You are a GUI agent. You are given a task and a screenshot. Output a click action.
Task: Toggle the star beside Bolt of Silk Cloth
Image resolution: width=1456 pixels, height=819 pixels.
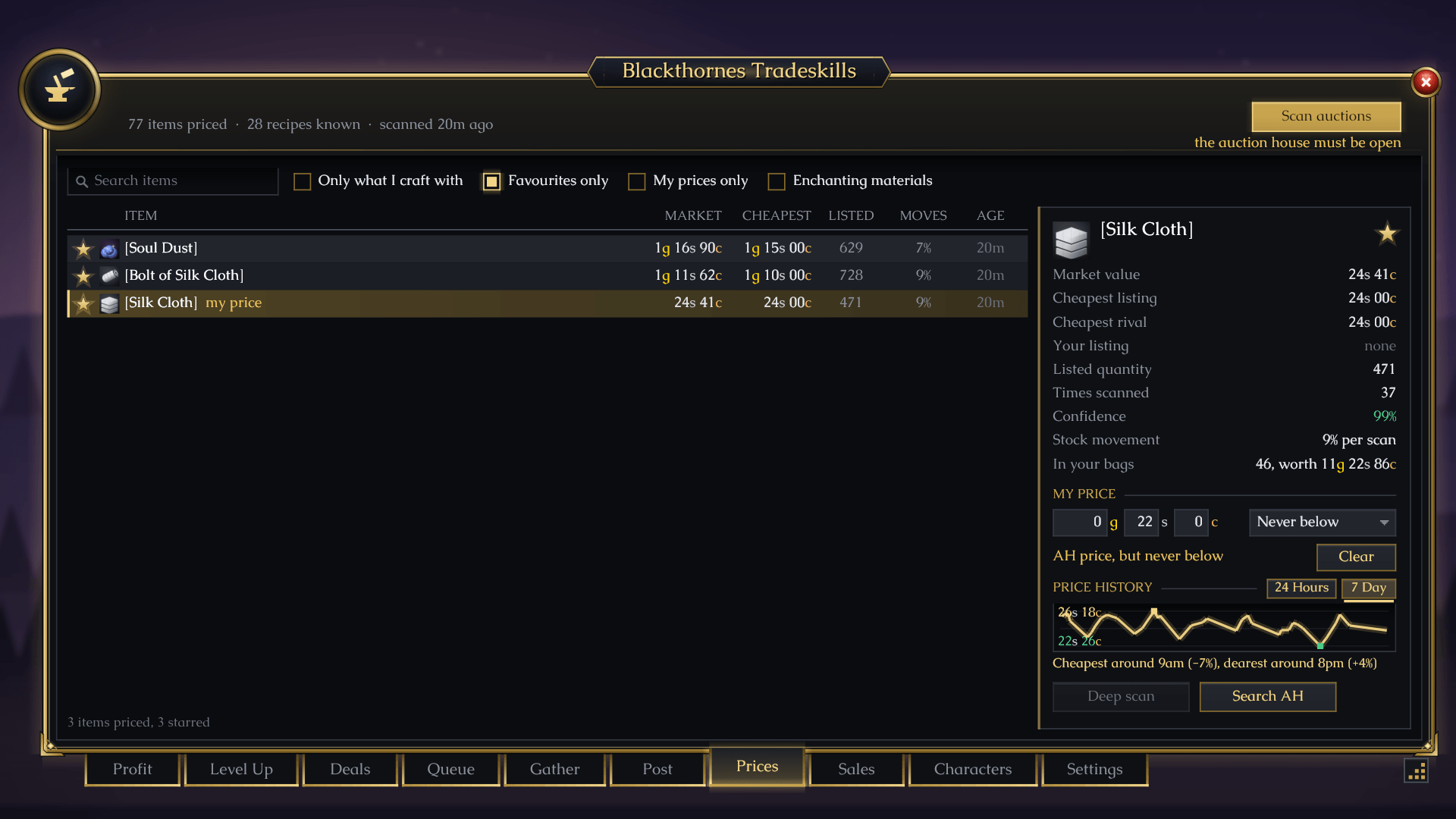pyautogui.click(x=83, y=276)
